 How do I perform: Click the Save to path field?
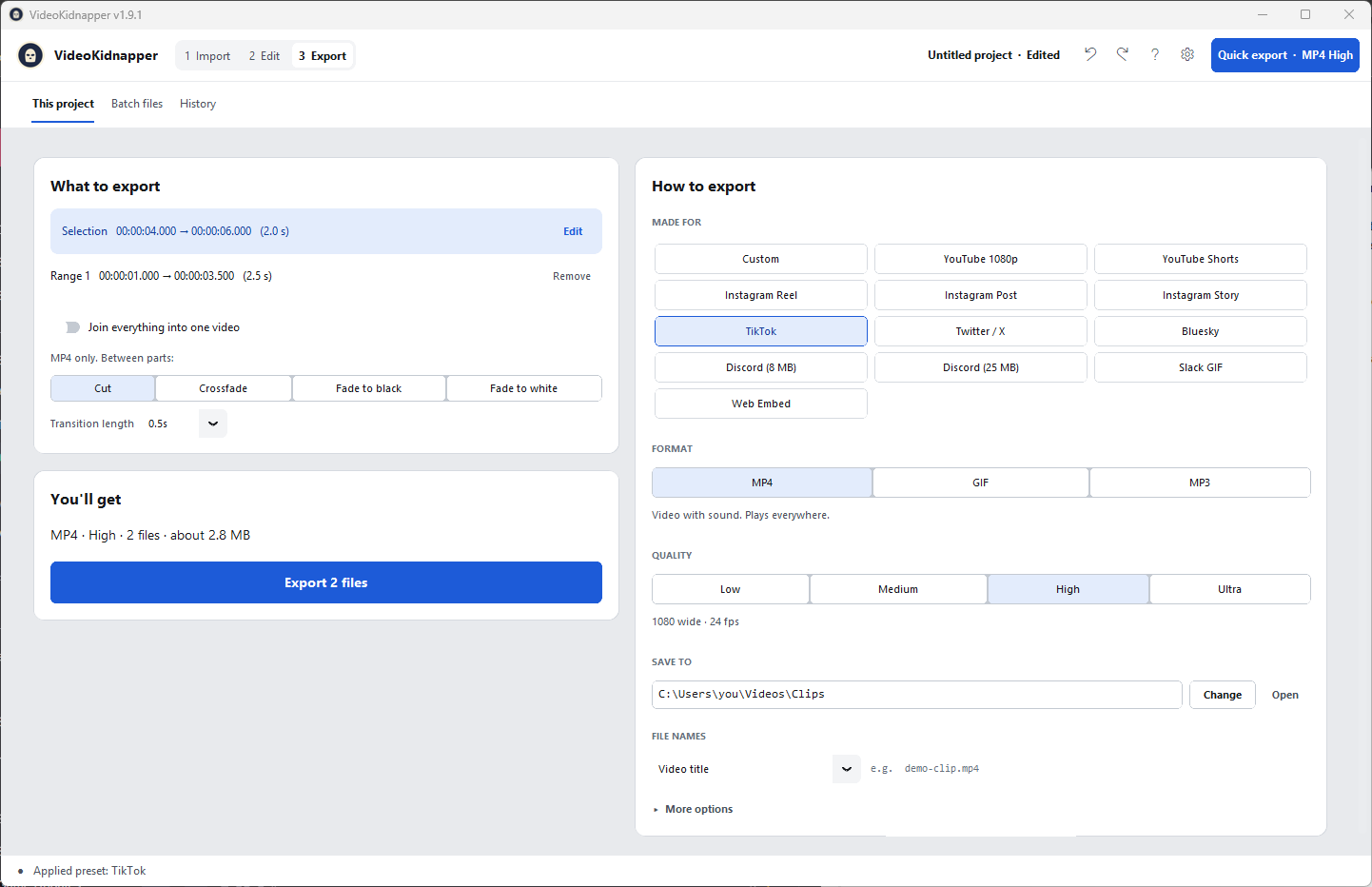(x=917, y=695)
